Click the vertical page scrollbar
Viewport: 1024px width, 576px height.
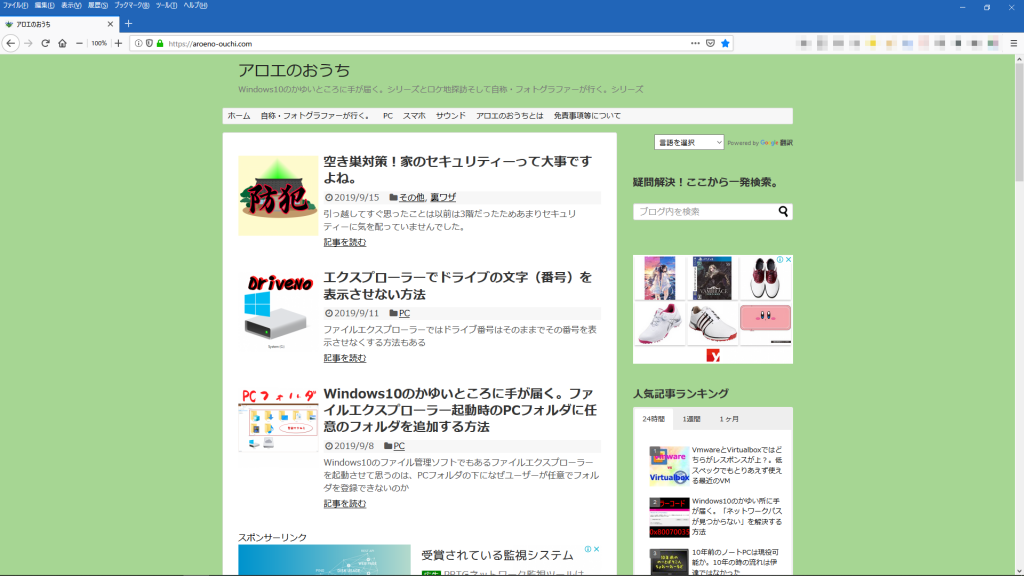click(x=1018, y=300)
